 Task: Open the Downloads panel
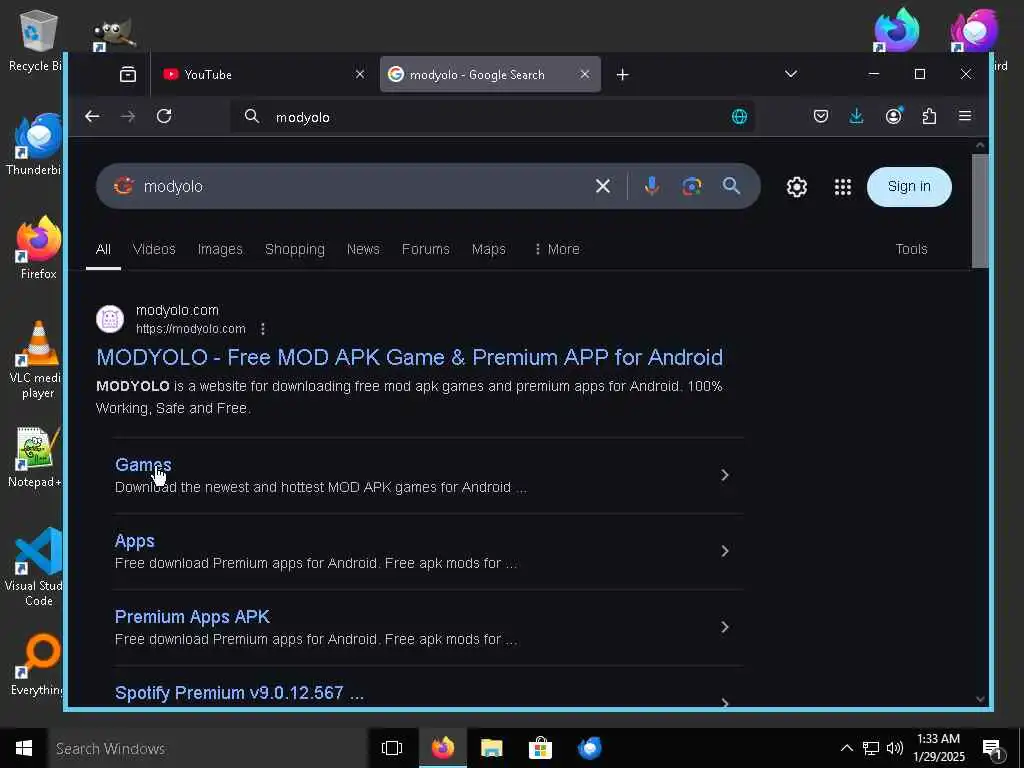856,116
